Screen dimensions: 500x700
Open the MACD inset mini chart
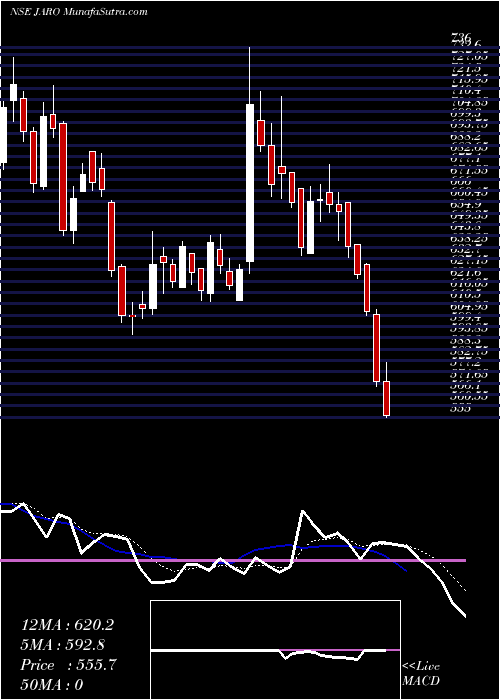pos(275,650)
